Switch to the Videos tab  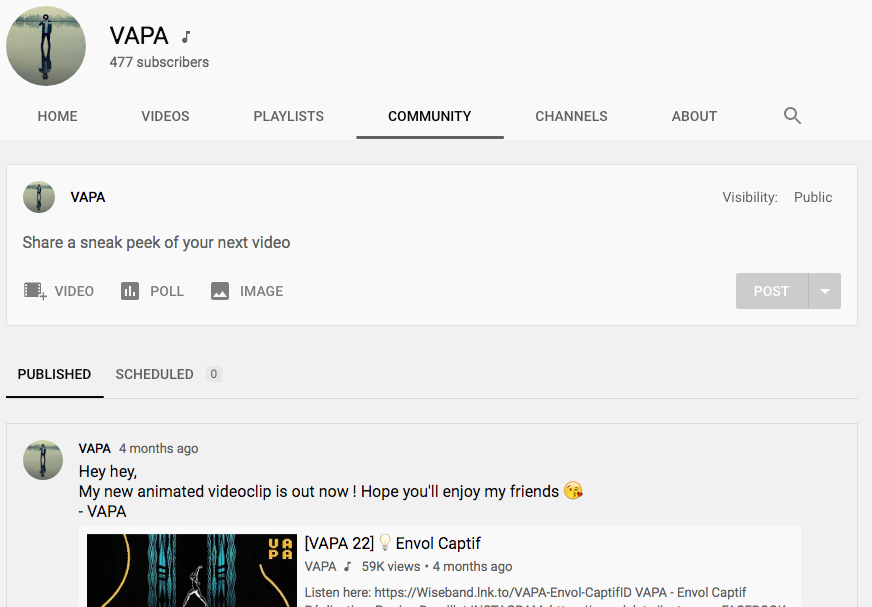pos(165,116)
